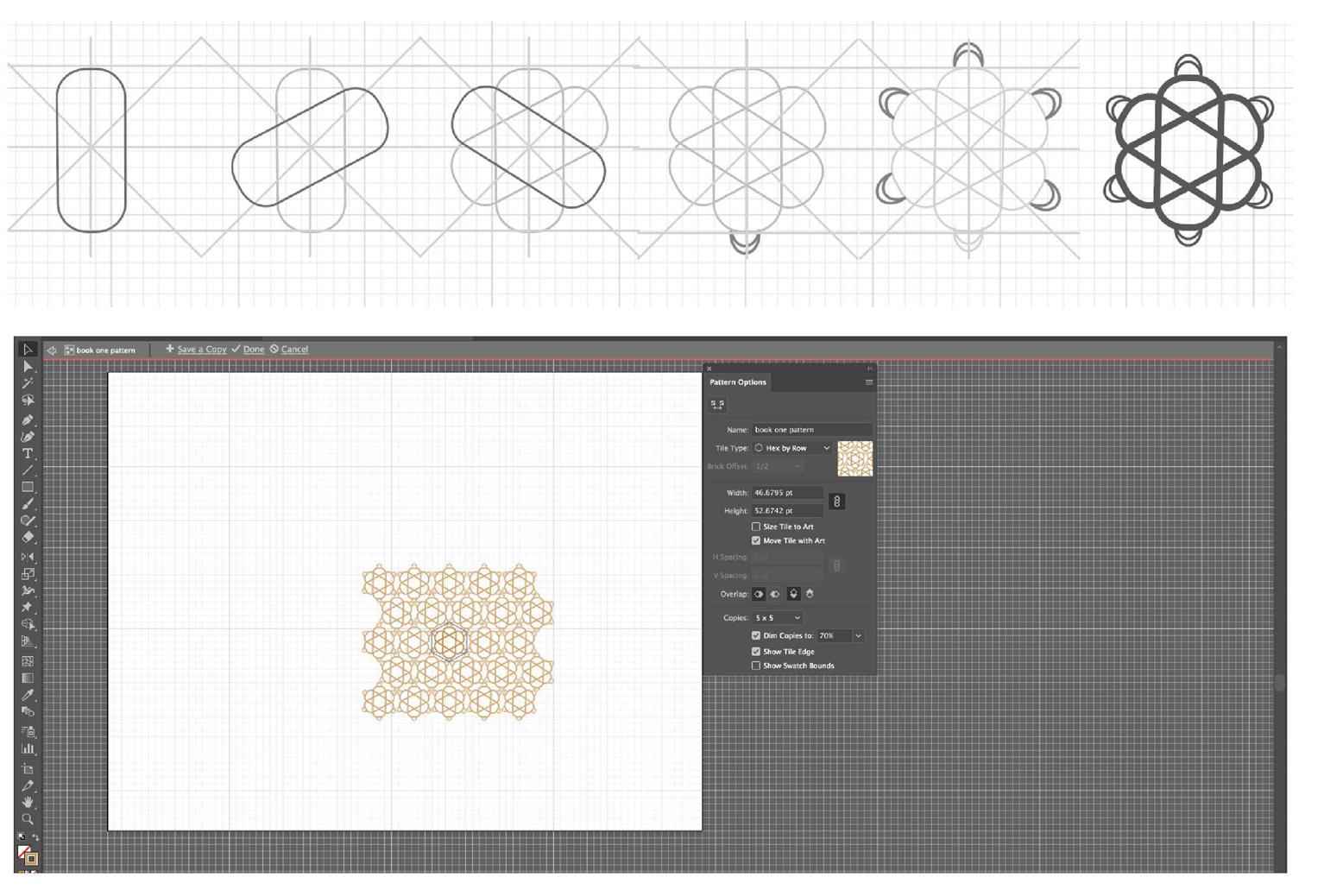Open the Copies 5 x 5 dropdown
This screenshot has width=1324, height=896.
[x=778, y=618]
